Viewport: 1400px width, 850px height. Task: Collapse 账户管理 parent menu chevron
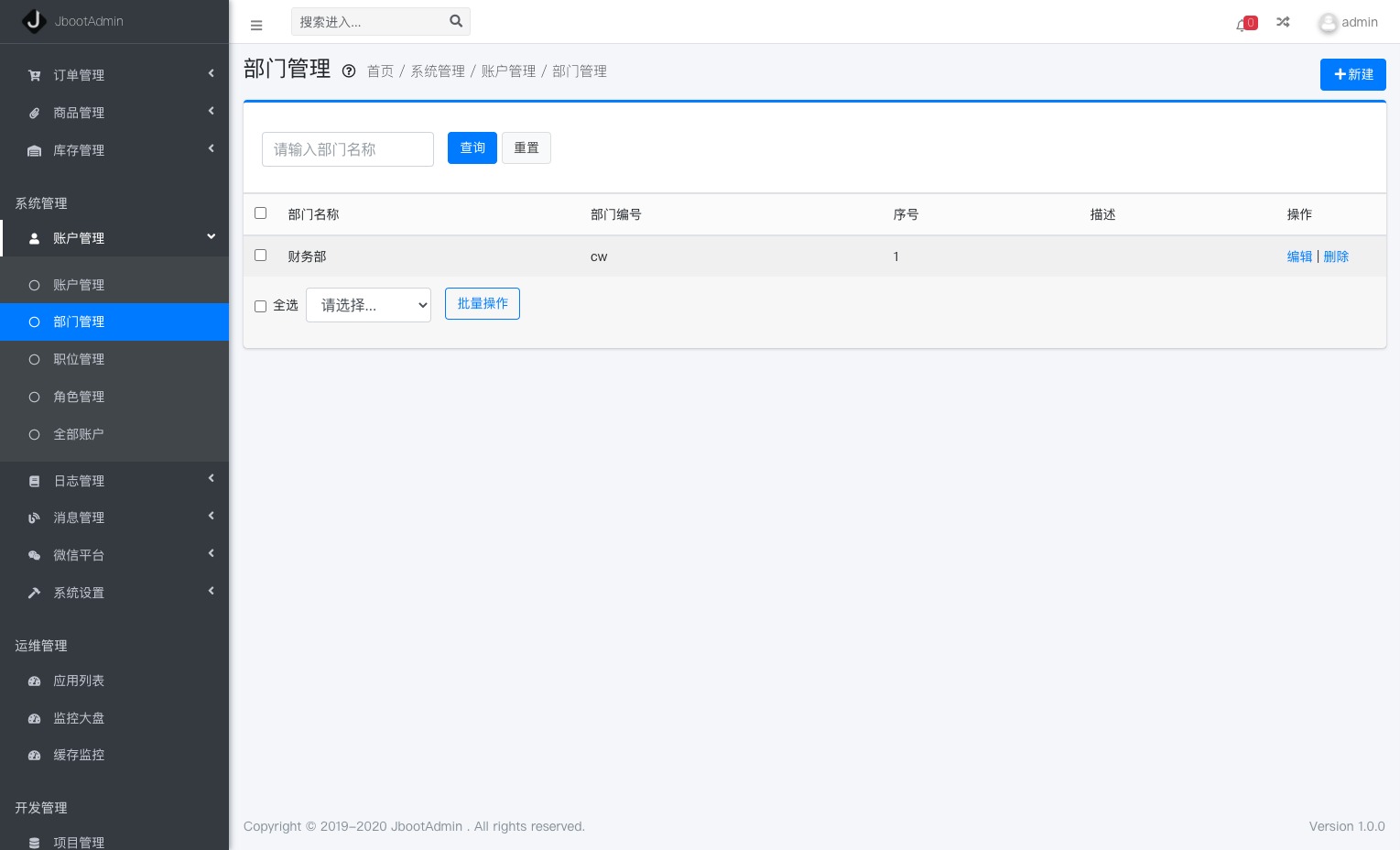pos(211,236)
